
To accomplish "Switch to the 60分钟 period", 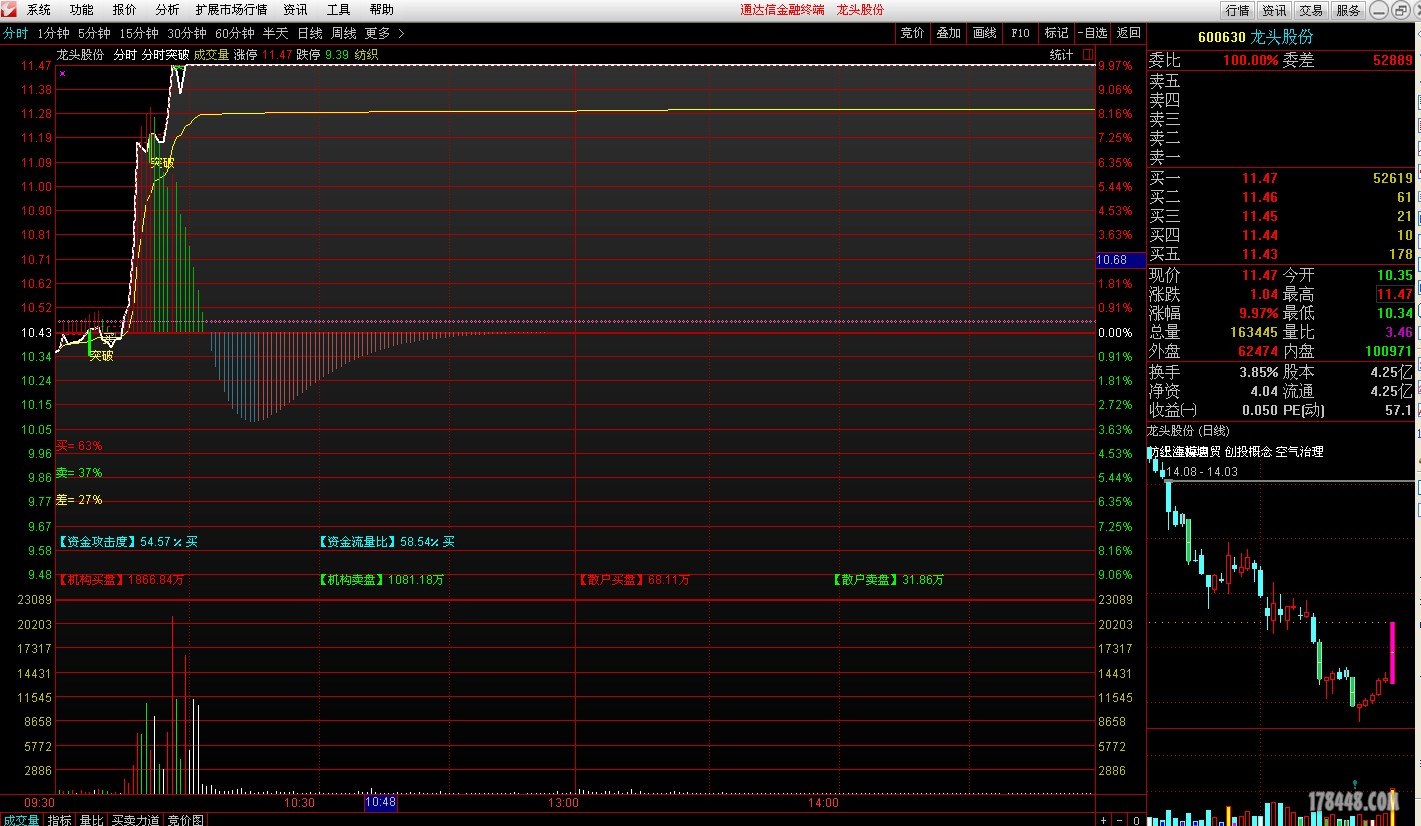I will tap(234, 33).
